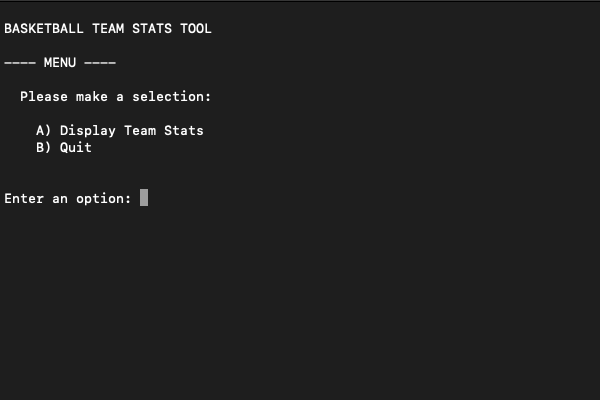Click the dashes left of MENU
600x400 pixels.
(20, 63)
